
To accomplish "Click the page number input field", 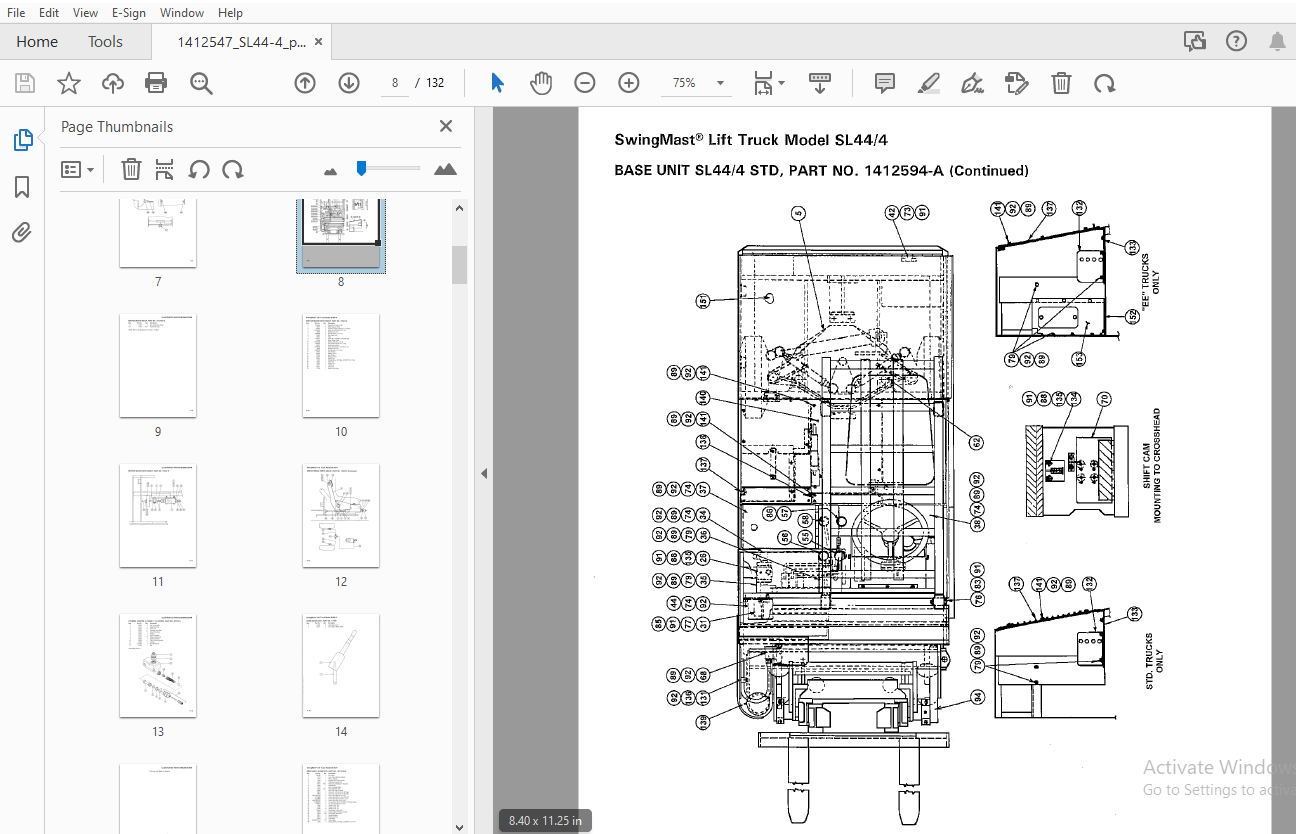I will 395,83.
